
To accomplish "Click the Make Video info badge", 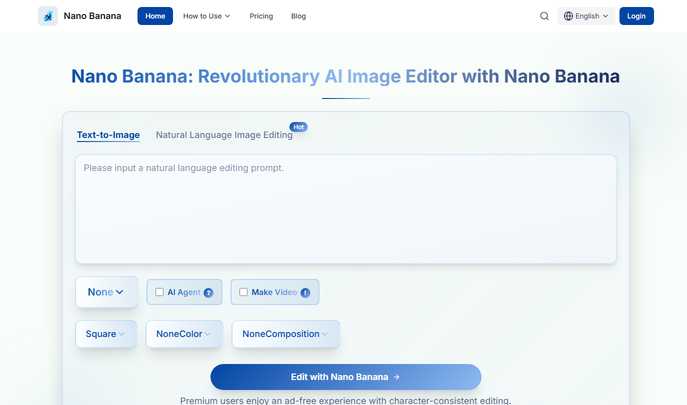I will [x=305, y=293].
